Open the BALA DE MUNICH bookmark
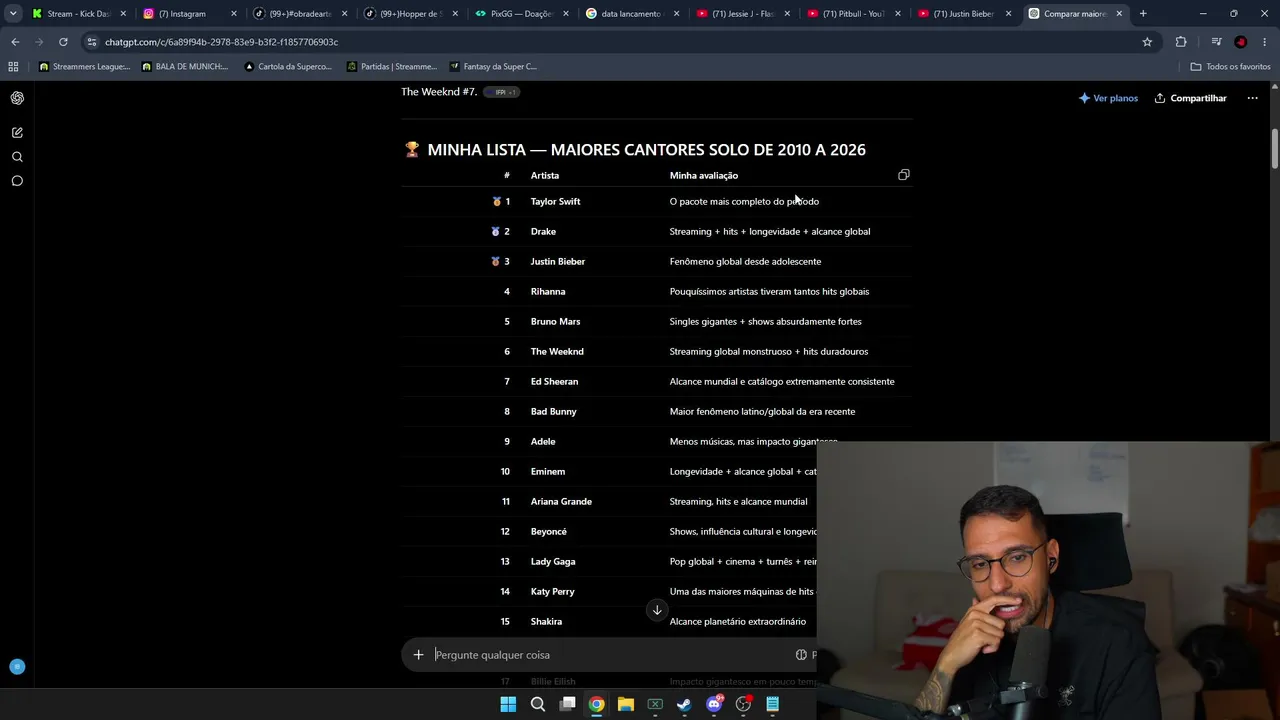This screenshot has width=1280, height=720. (x=185, y=67)
